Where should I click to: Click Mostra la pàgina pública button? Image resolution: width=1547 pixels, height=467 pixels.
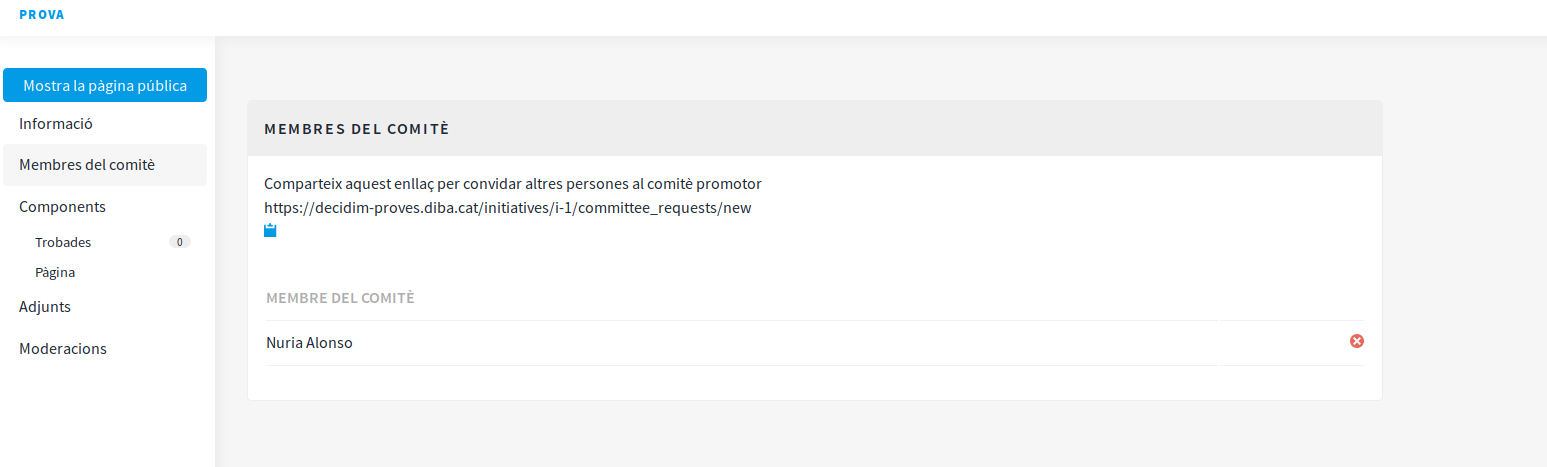click(x=105, y=85)
